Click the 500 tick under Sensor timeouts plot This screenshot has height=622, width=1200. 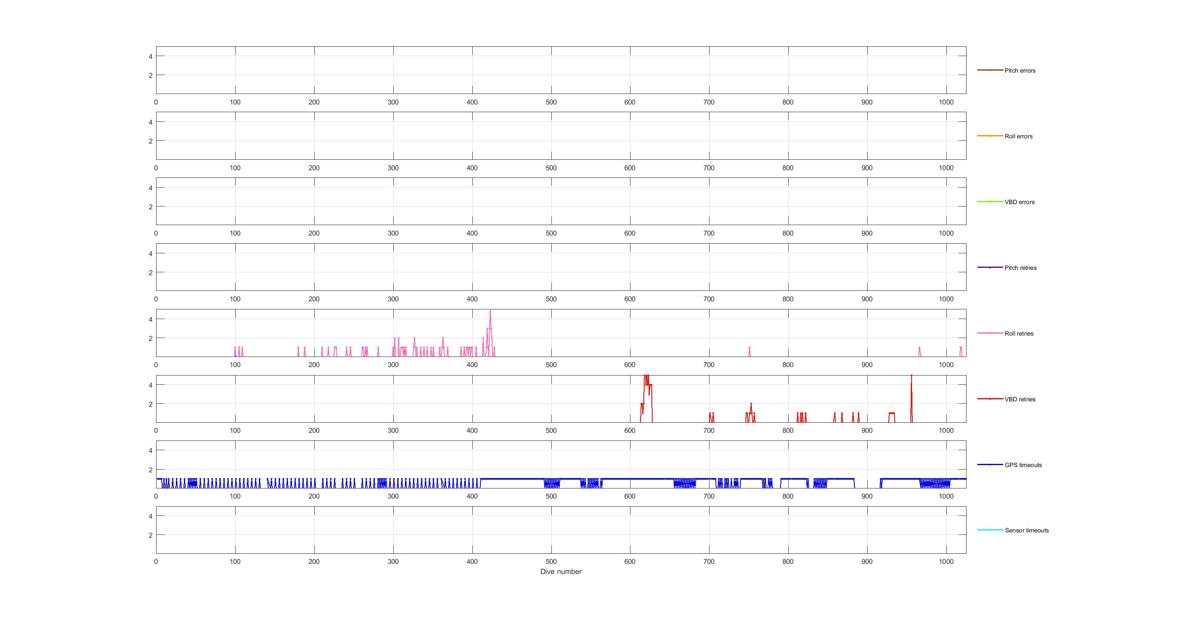coord(551,562)
